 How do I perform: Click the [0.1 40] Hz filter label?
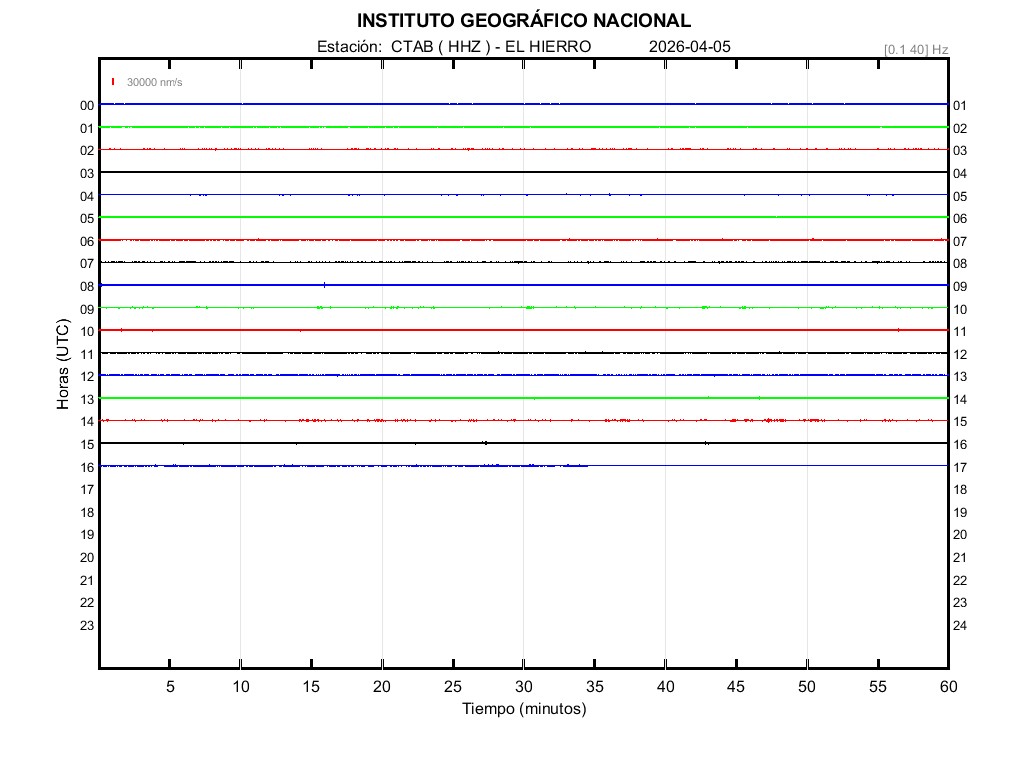tap(916, 49)
